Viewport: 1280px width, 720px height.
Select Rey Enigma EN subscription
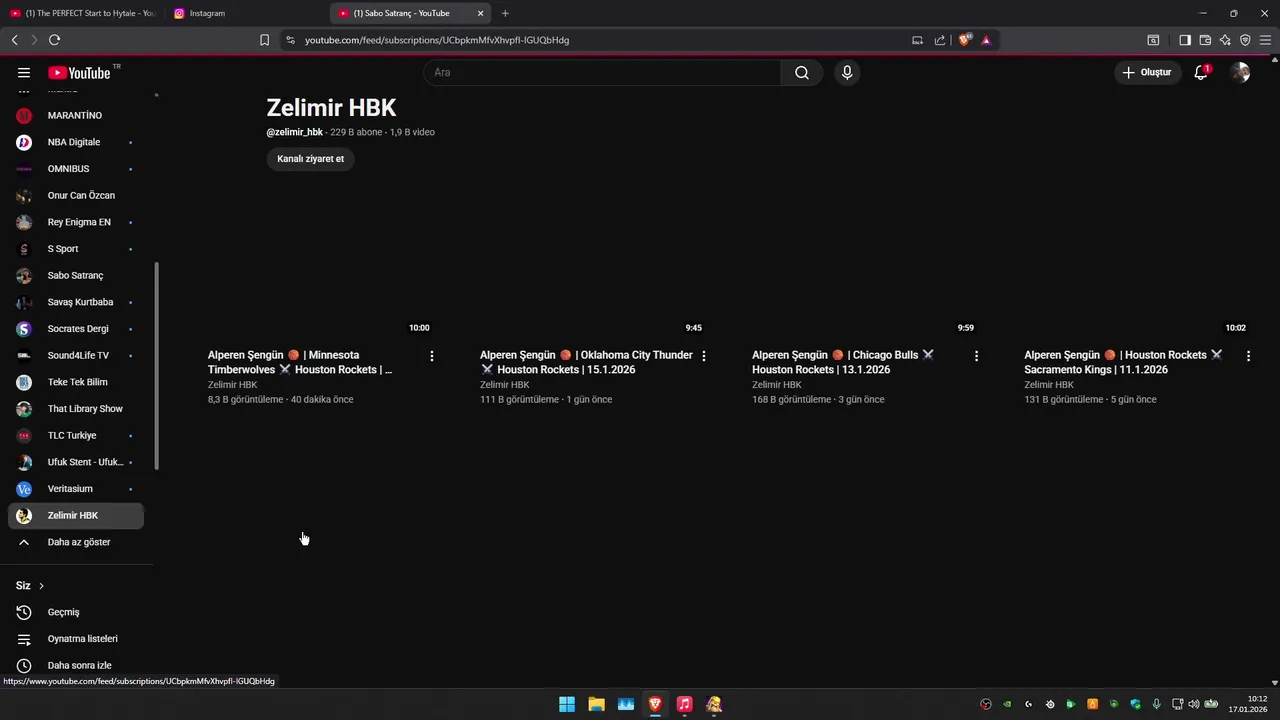76,222
